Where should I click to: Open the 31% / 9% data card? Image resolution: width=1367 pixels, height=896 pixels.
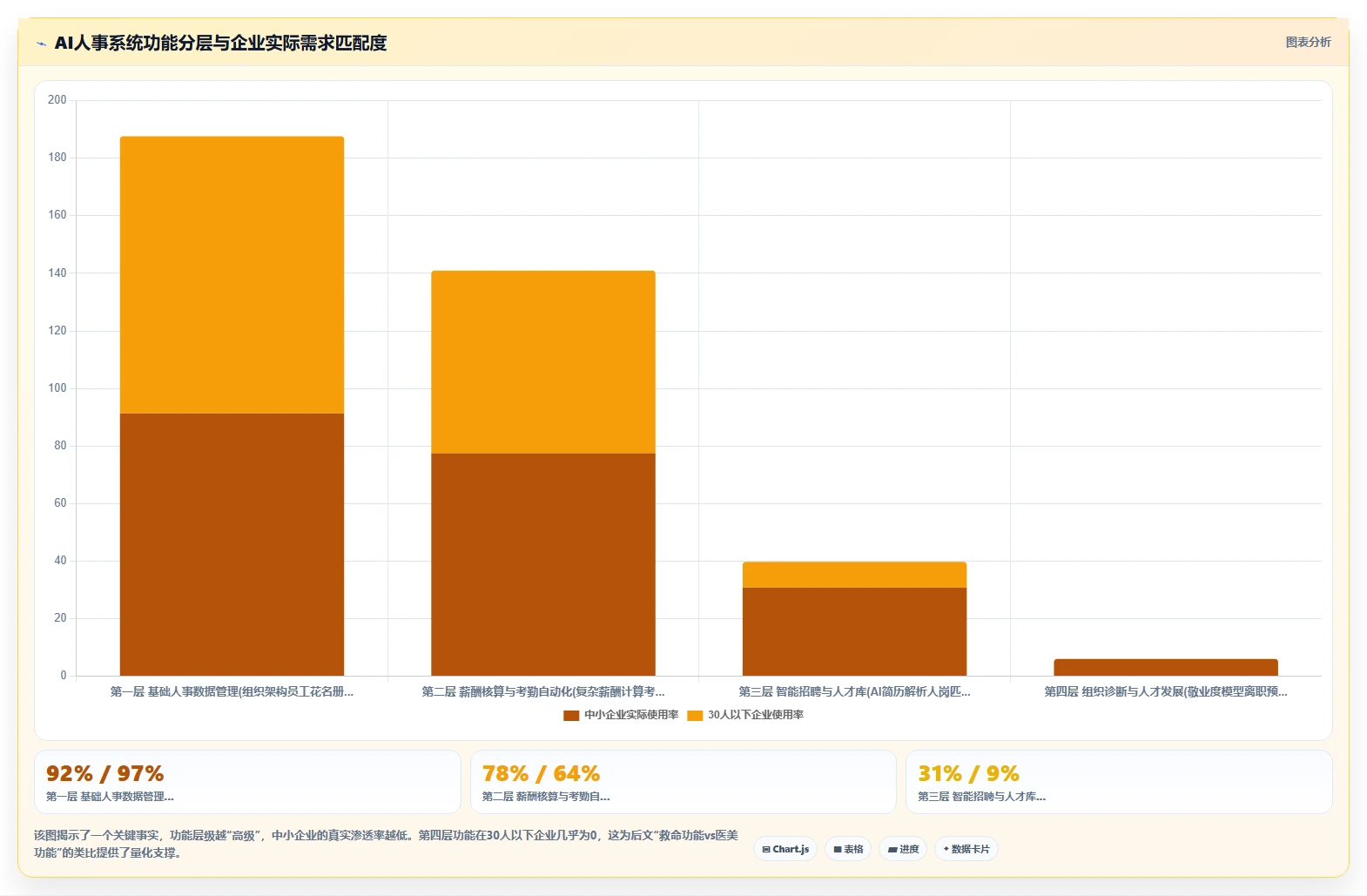(x=1119, y=782)
